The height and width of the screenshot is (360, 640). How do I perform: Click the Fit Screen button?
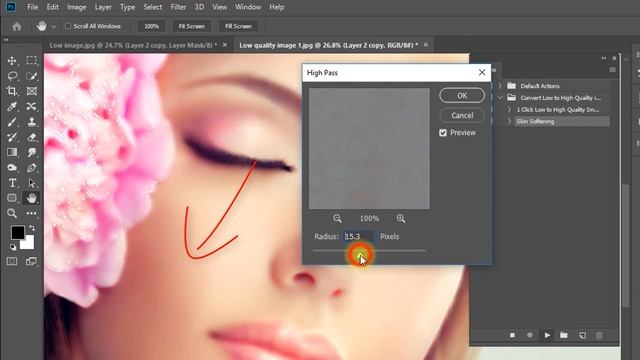[191, 26]
